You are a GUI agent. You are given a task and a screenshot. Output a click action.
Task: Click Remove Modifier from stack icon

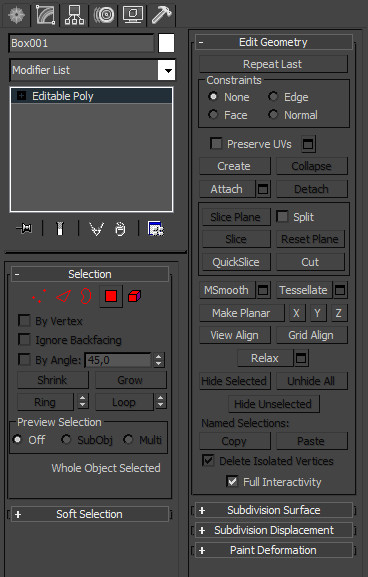tap(120, 229)
